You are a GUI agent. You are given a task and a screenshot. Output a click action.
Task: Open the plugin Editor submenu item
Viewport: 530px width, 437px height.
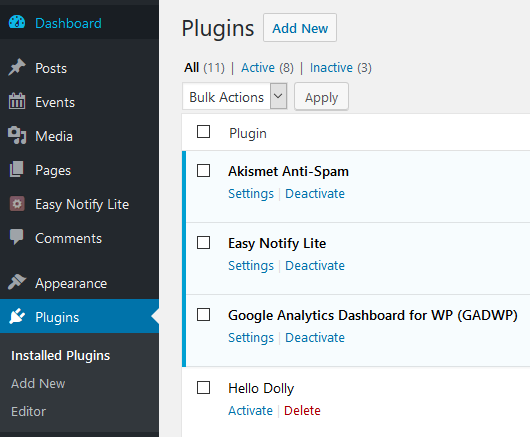(28, 411)
